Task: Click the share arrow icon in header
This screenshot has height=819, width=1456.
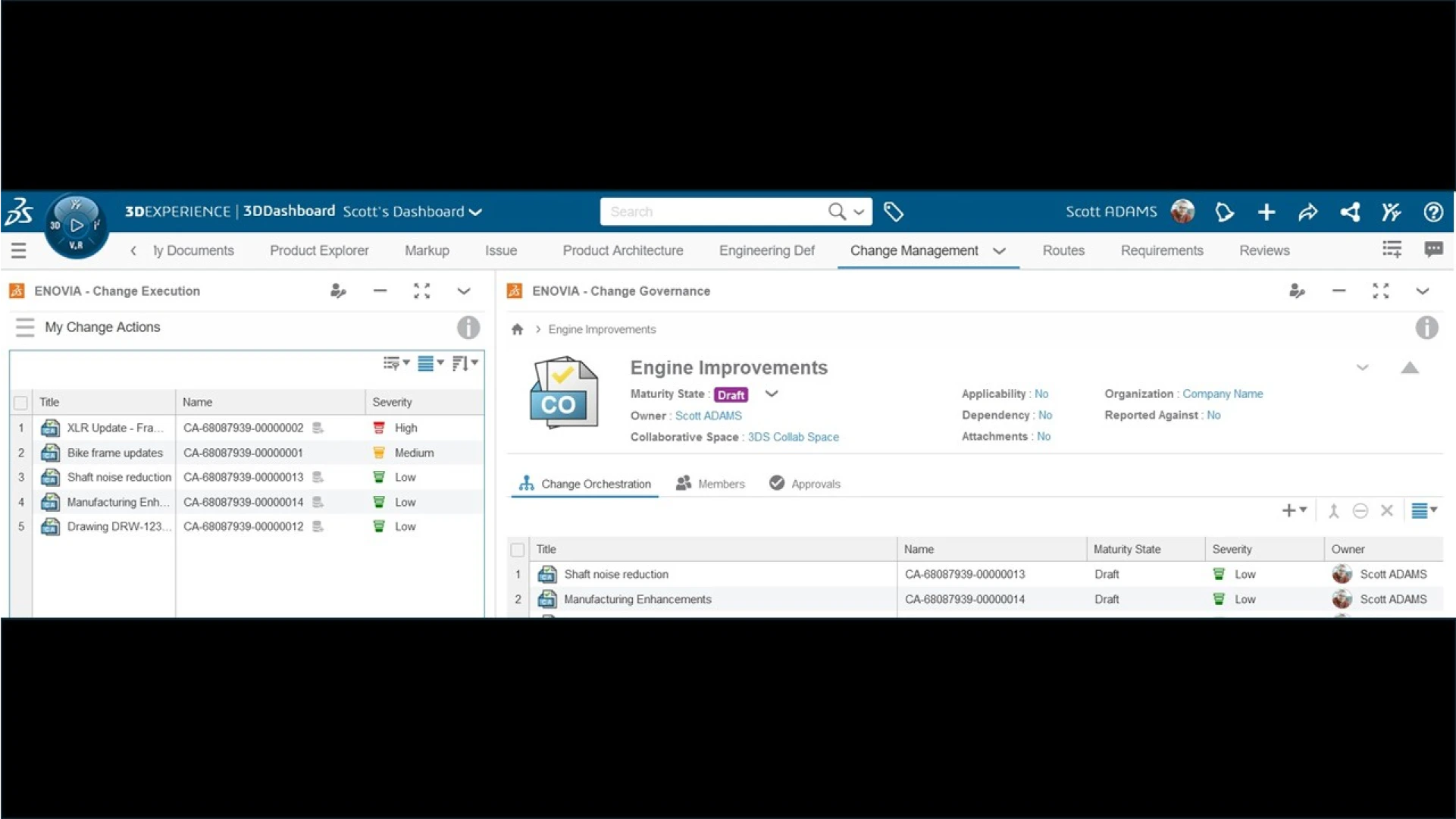Action: tap(1308, 212)
